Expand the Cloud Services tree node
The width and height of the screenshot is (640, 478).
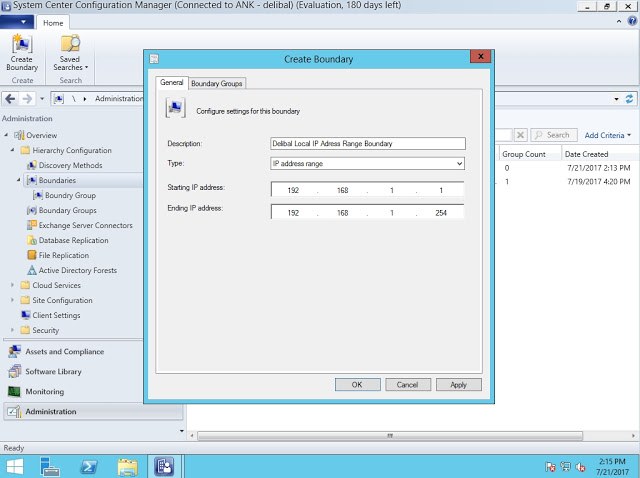click(13, 285)
